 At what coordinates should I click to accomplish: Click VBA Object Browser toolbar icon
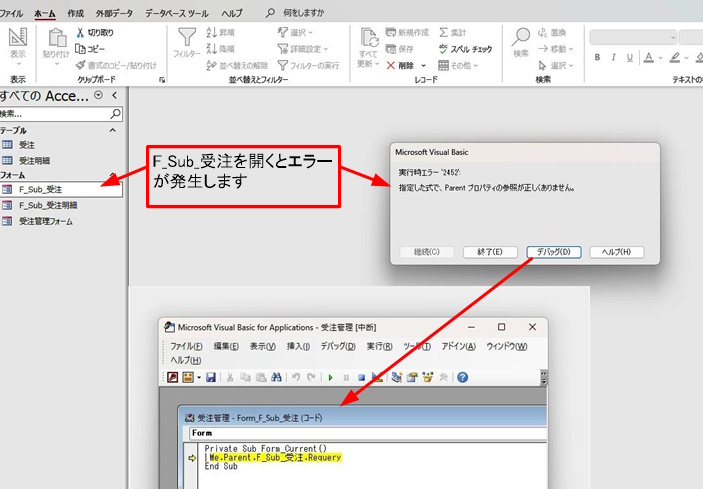pyautogui.click(x=427, y=377)
